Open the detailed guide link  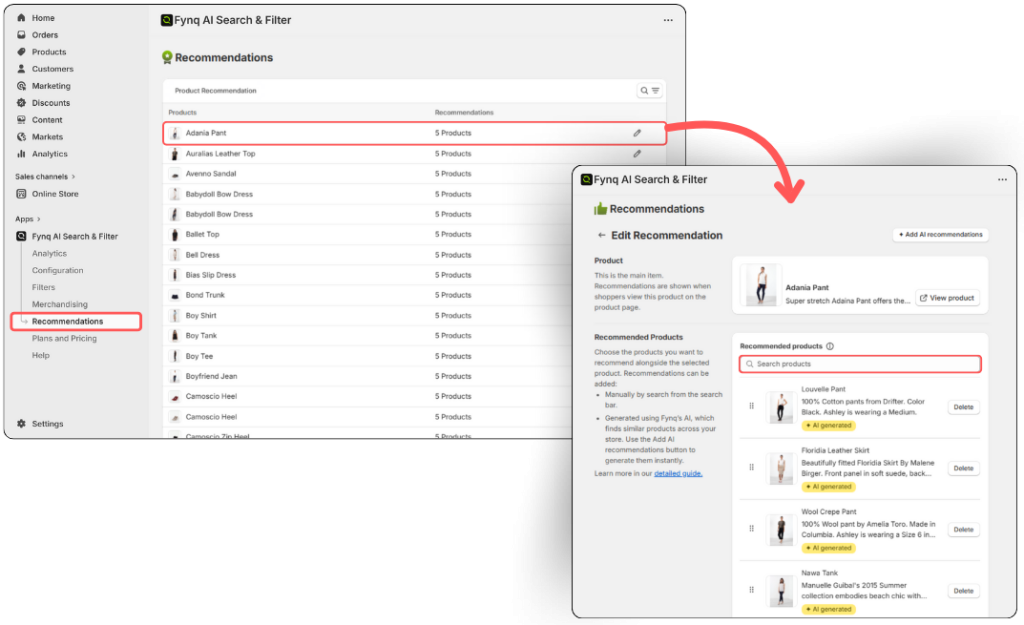[678, 474]
